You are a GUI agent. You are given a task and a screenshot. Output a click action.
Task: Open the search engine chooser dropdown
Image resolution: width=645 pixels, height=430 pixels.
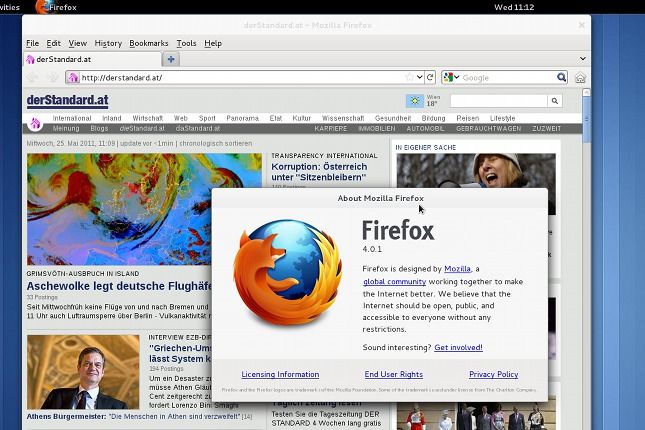(x=451, y=77)
